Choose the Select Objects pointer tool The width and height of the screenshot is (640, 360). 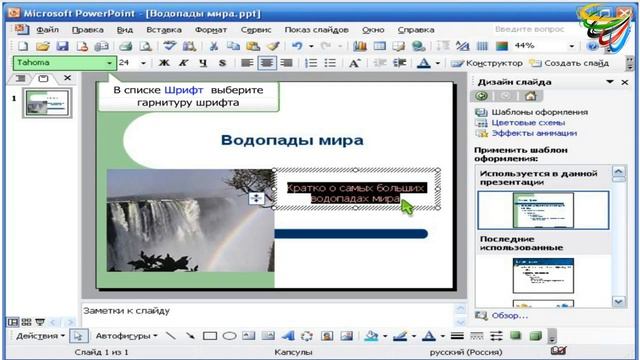pyautogui.click(x=78, y=336)
